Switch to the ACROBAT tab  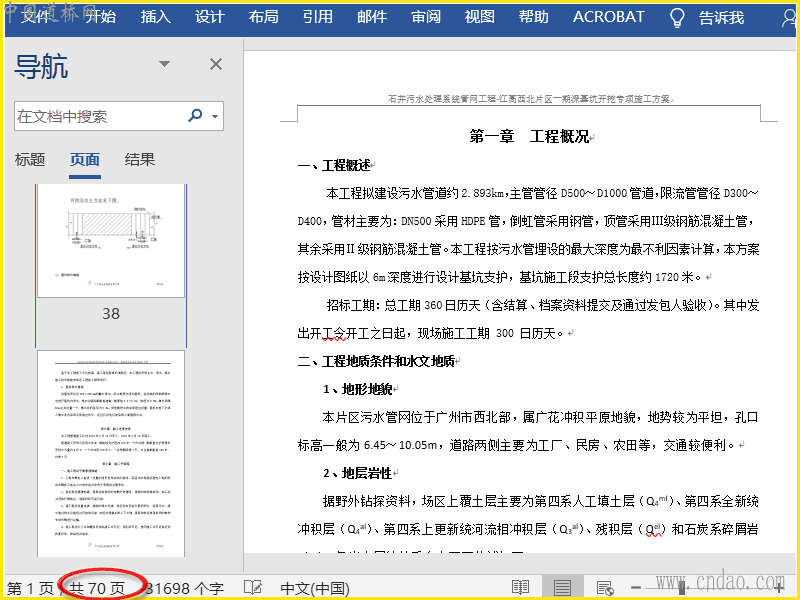click(x=609, y=17)
